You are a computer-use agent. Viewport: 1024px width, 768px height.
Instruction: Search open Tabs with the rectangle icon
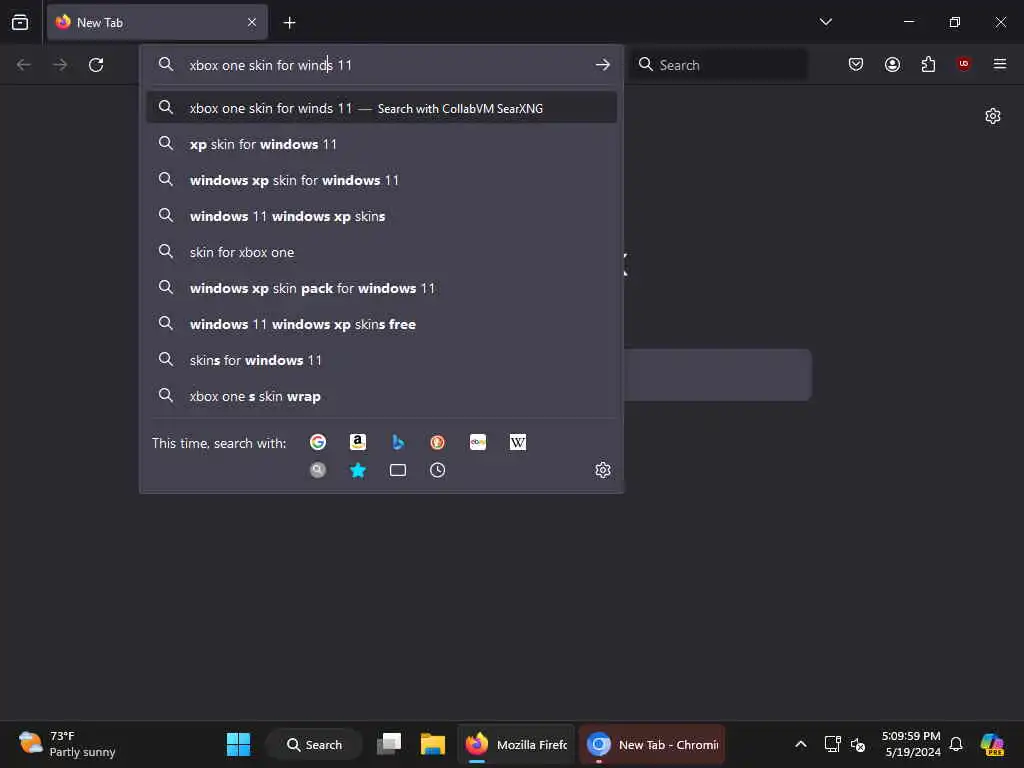398,470
